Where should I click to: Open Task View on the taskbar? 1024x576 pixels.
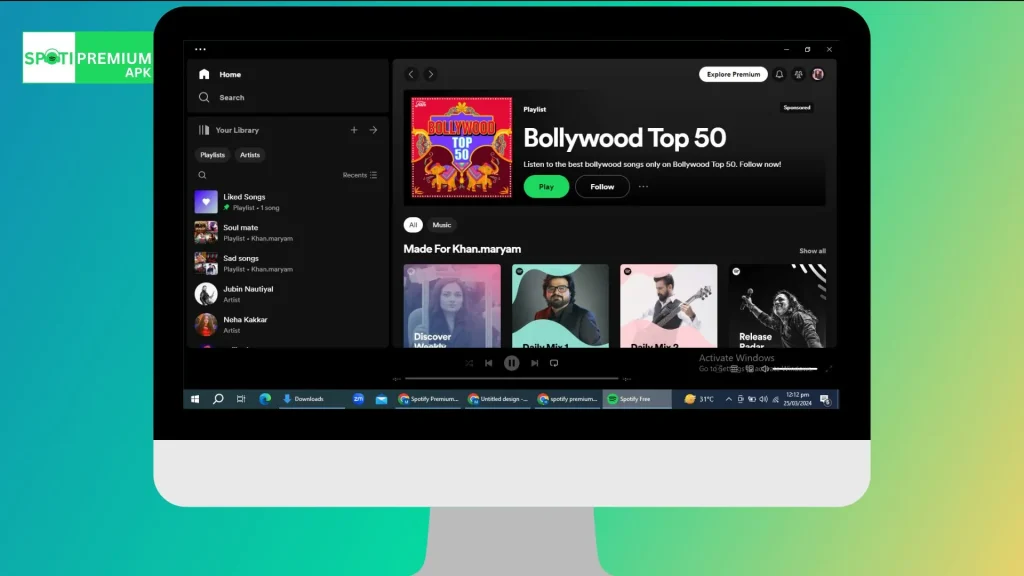[x=241, y=399]
